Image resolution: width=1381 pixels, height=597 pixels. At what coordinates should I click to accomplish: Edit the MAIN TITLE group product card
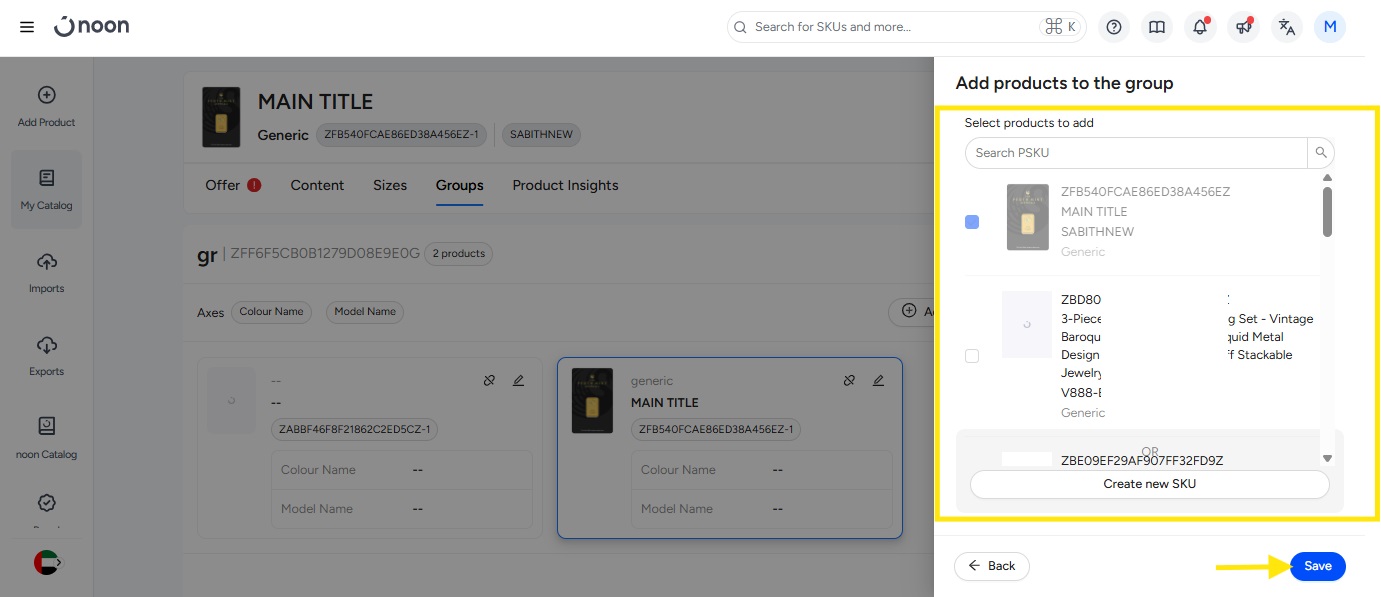(878, 381)
